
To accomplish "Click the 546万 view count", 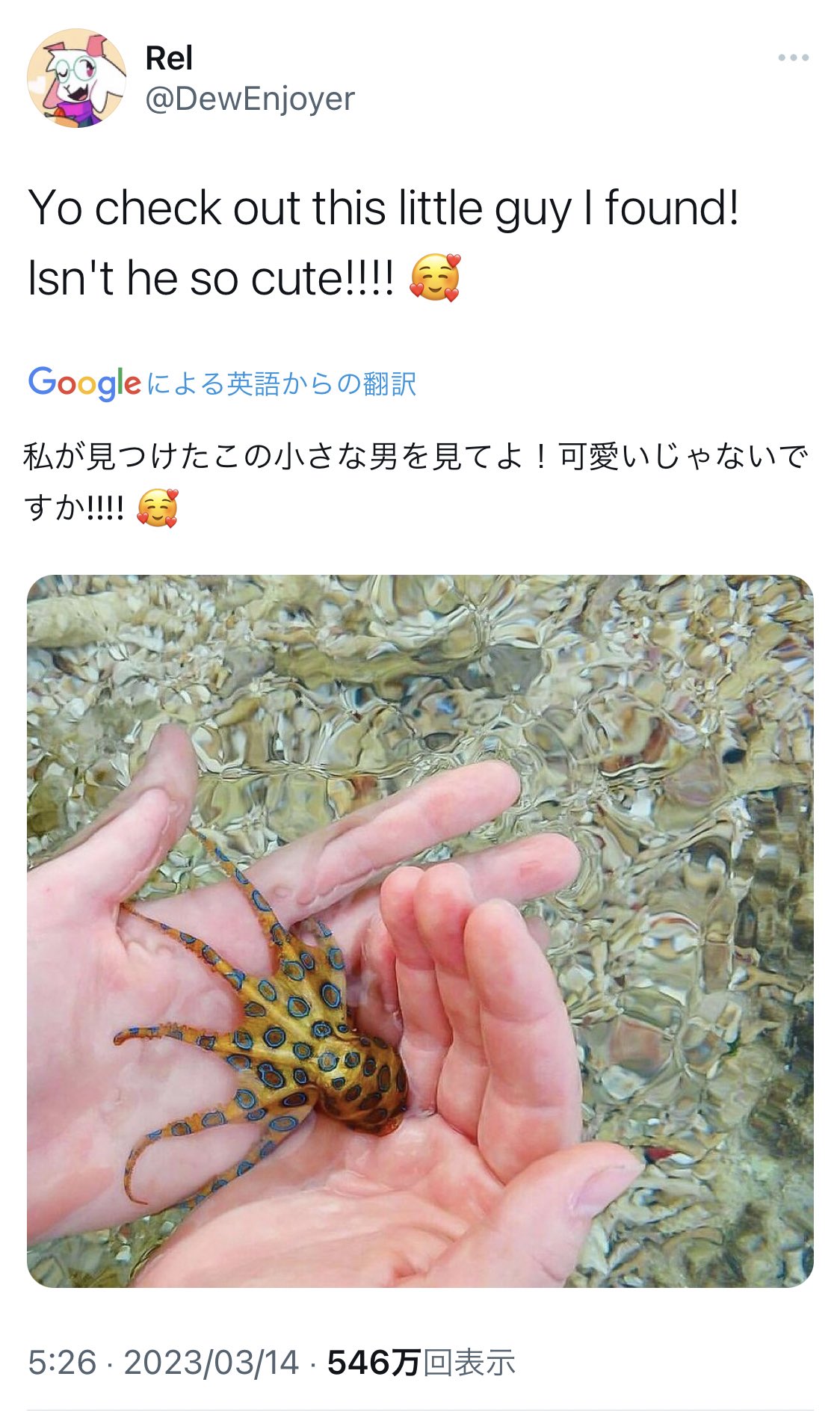I will (x=374, y=1363).
